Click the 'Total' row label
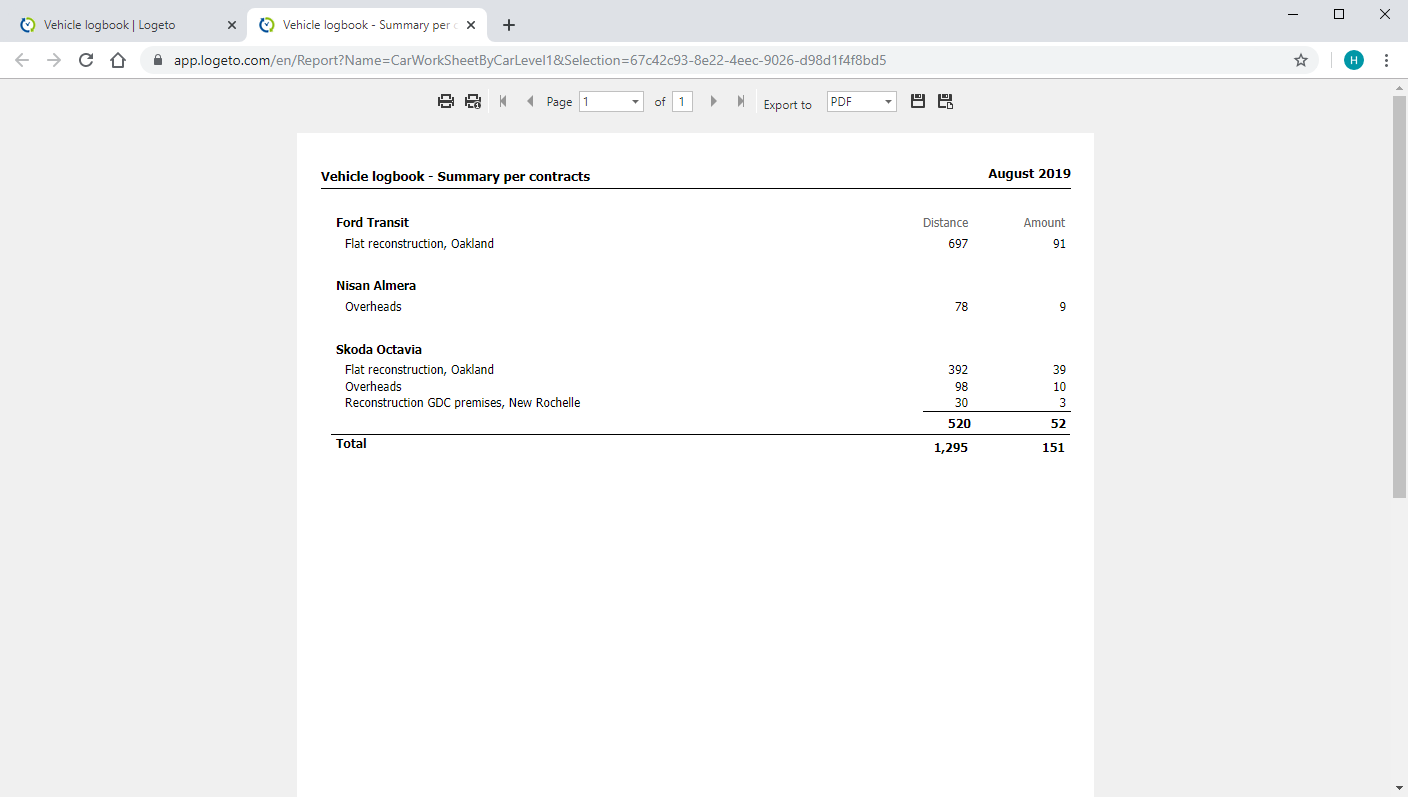The image size is (1408, 797). click(351, 444)
